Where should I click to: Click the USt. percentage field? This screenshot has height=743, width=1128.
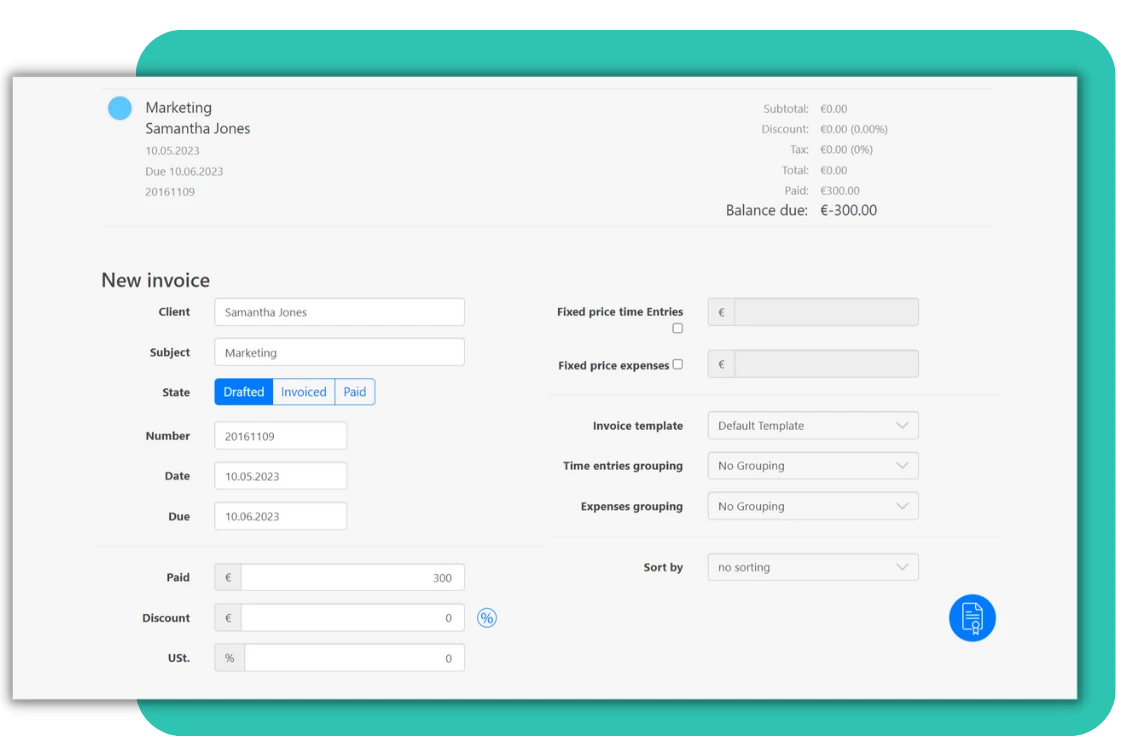(x=353, y=657)
